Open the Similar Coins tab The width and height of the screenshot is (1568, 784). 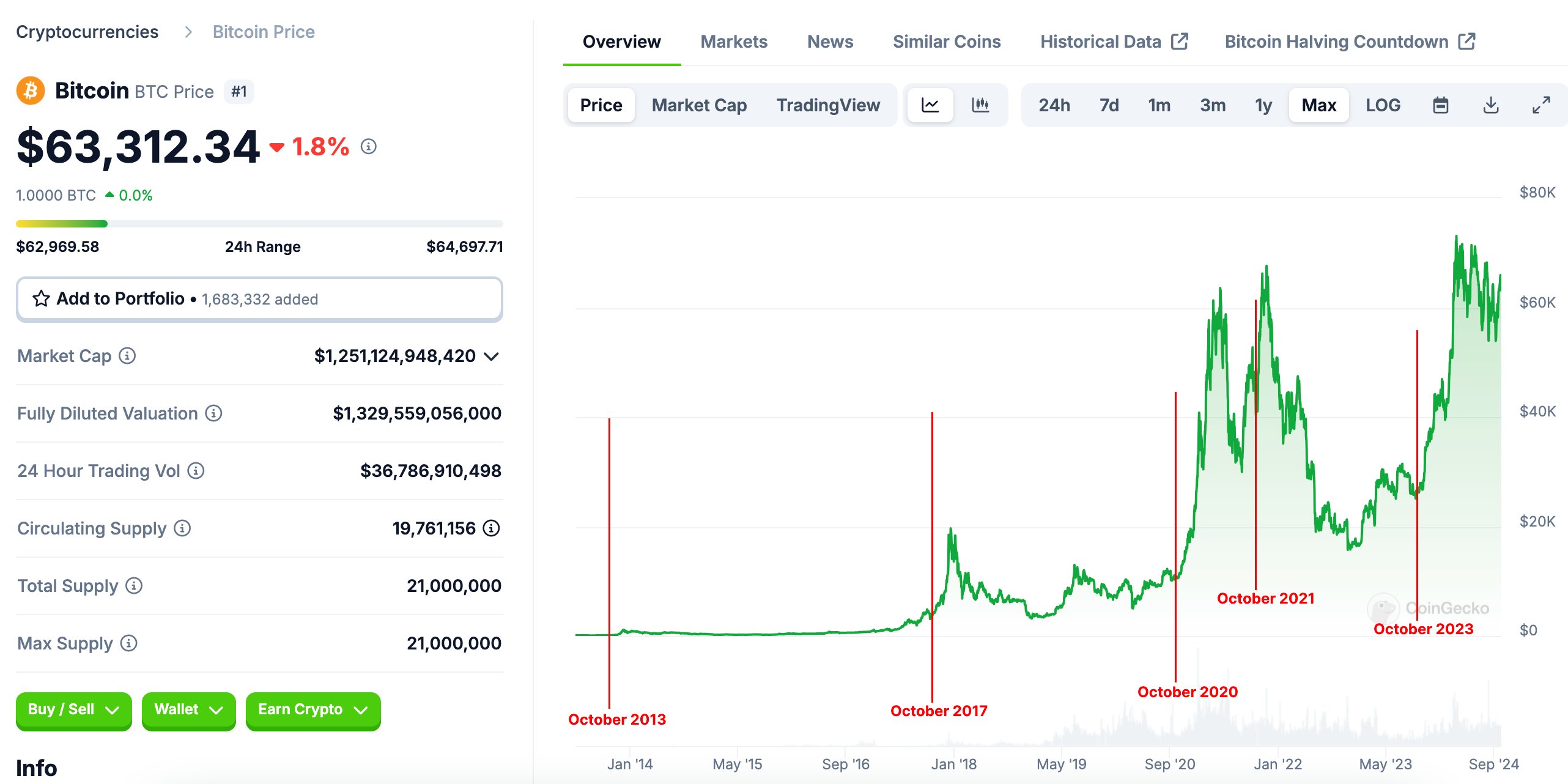point(946,42)
